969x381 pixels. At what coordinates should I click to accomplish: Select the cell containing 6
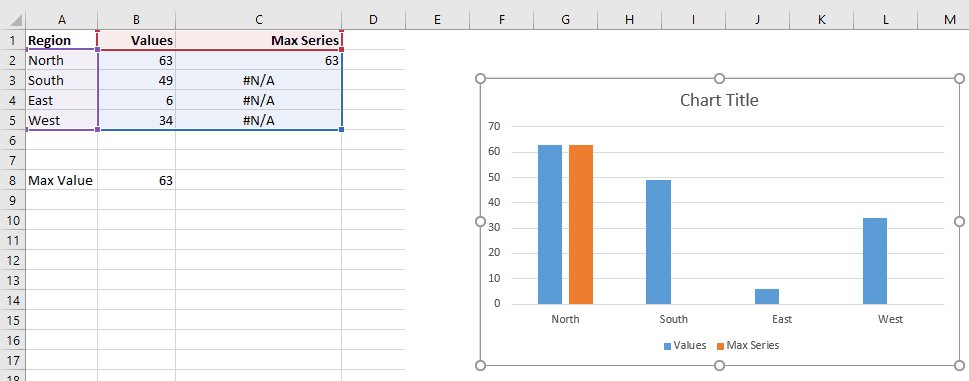click(x=137, y=100)
